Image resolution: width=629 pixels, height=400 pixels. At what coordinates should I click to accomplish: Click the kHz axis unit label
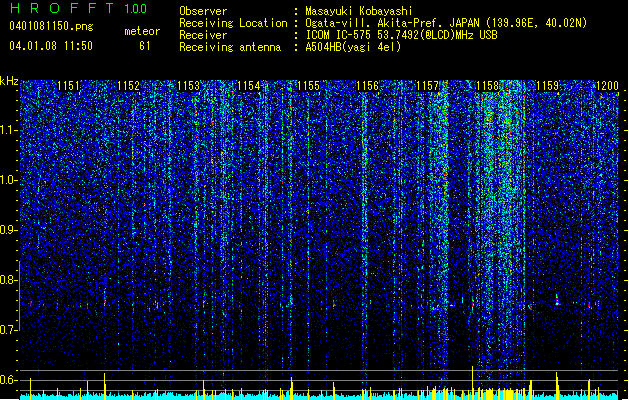tap(9, 81)
